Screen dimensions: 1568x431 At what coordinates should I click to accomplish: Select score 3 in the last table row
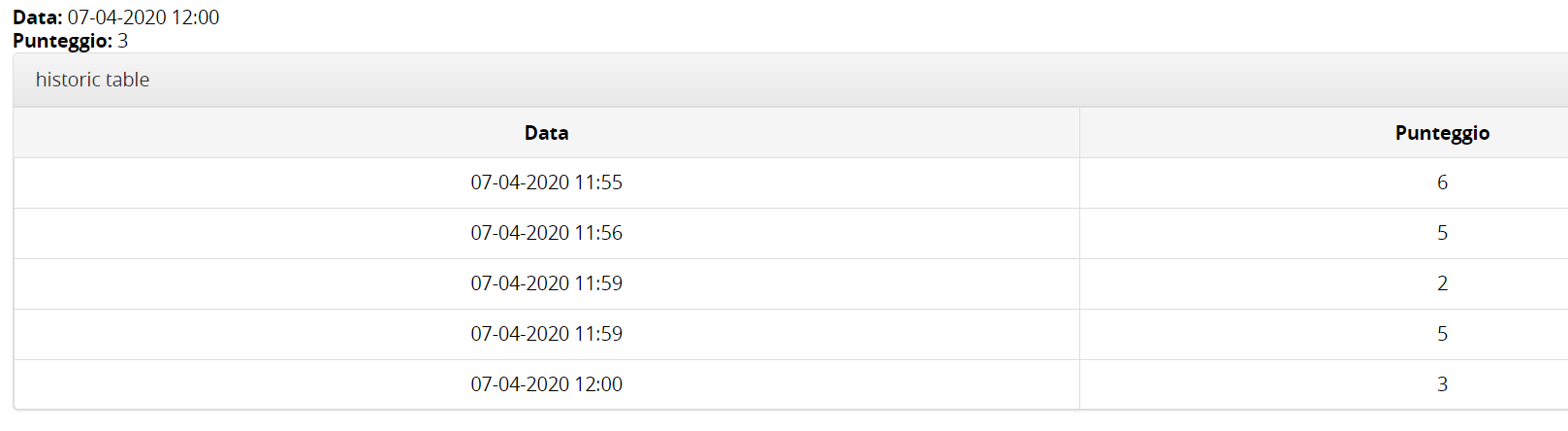pyautogui.click(x=1441, y=384)
